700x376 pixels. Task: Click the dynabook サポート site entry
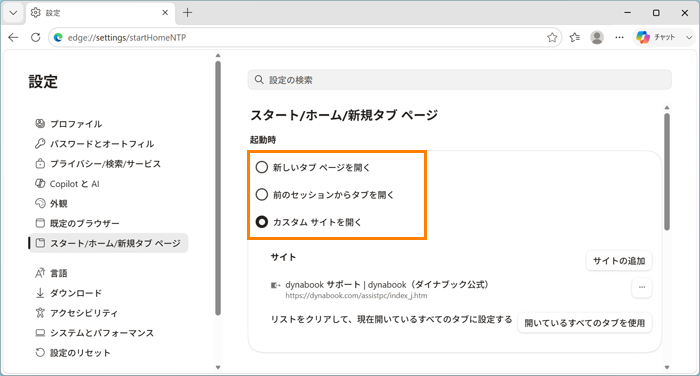[387, 284]
